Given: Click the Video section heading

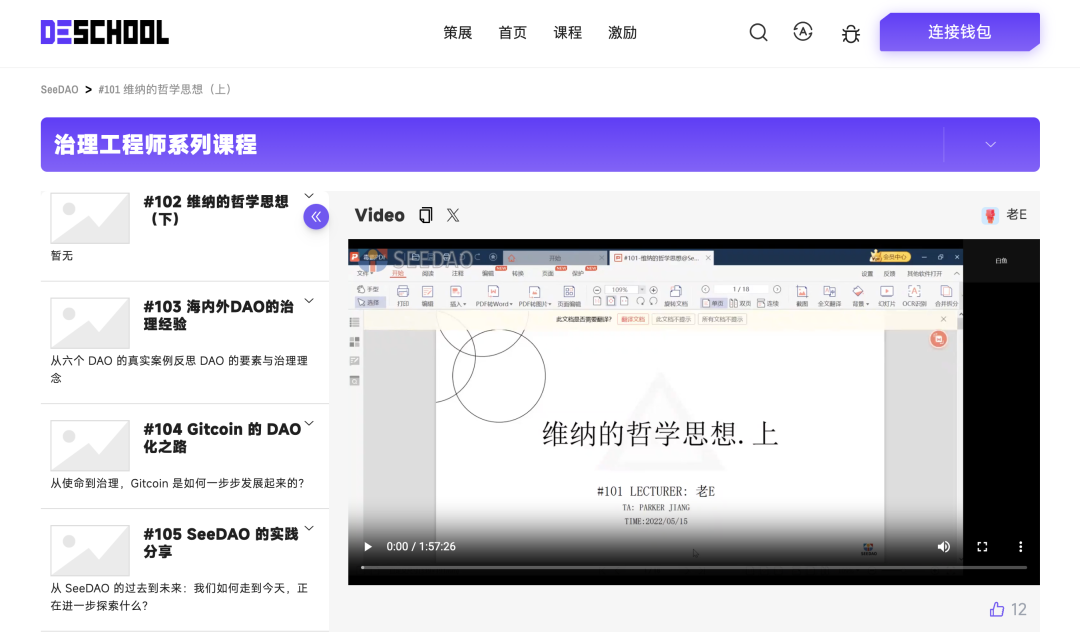Looking at the screenshot, I should tap(380, 215).
